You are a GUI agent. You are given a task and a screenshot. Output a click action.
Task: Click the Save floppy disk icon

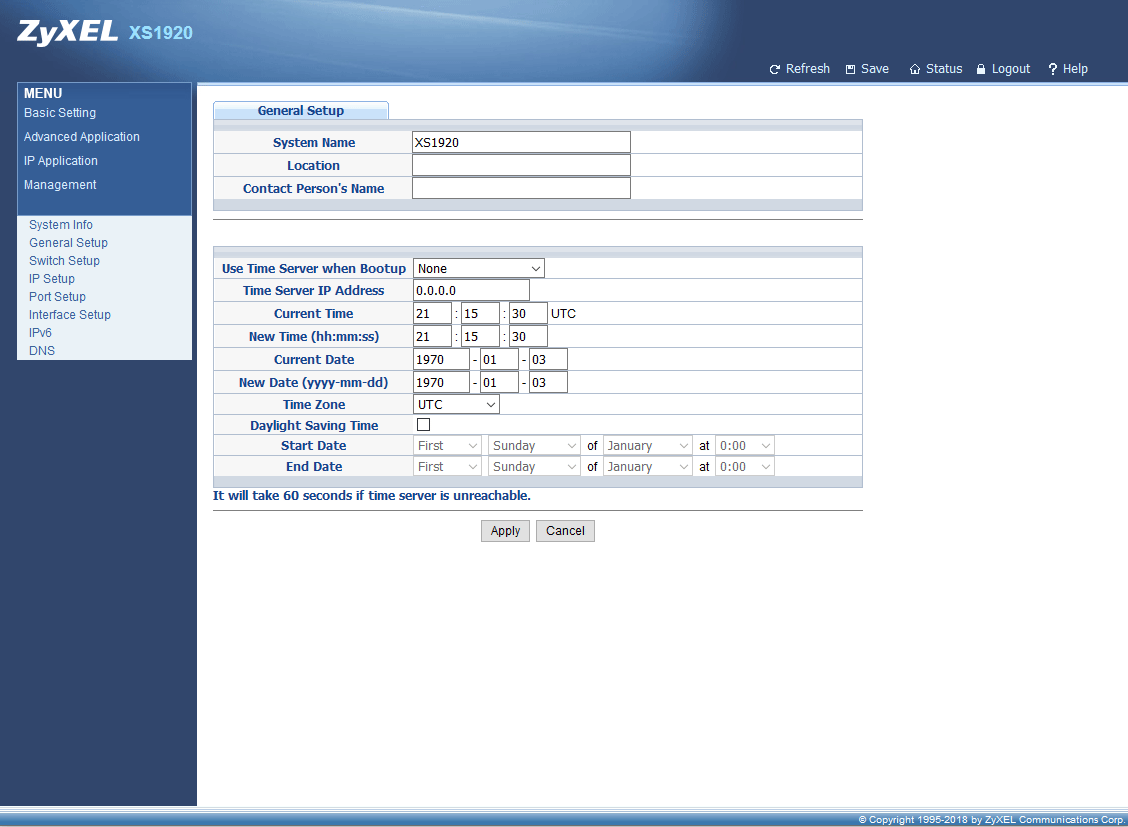pyautogui.click(x=850, y=69)
